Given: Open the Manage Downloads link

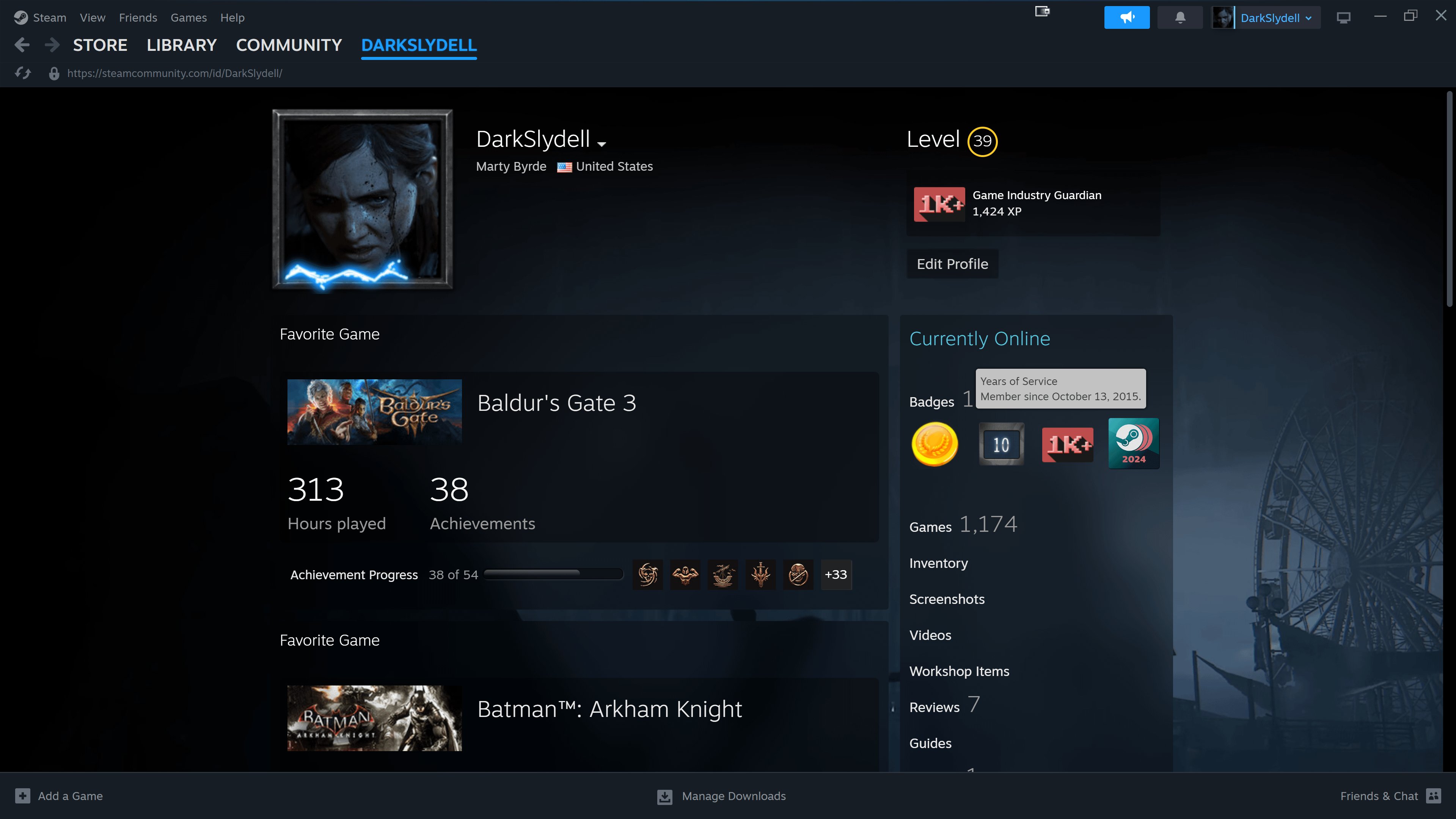Looking at the screenshot, I should pos(733,796).
